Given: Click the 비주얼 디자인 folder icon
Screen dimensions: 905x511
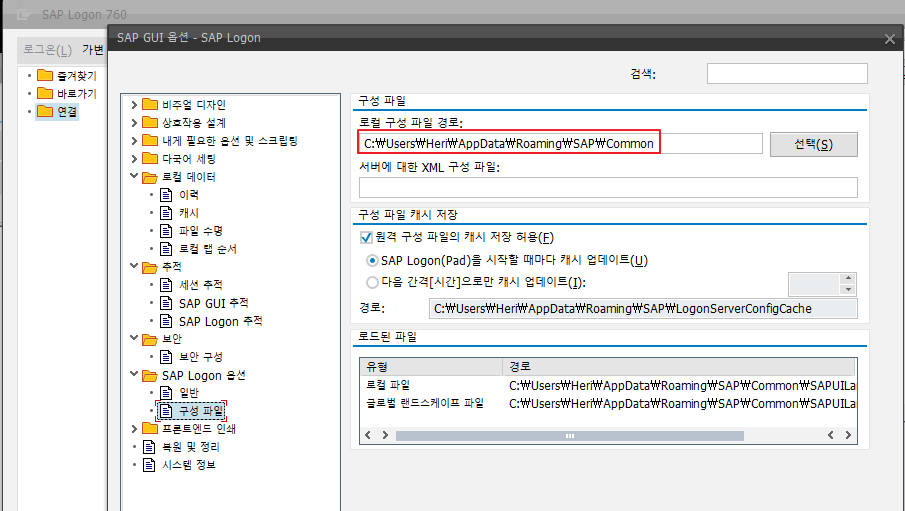Looking at the screenshot, I should 150,104.
